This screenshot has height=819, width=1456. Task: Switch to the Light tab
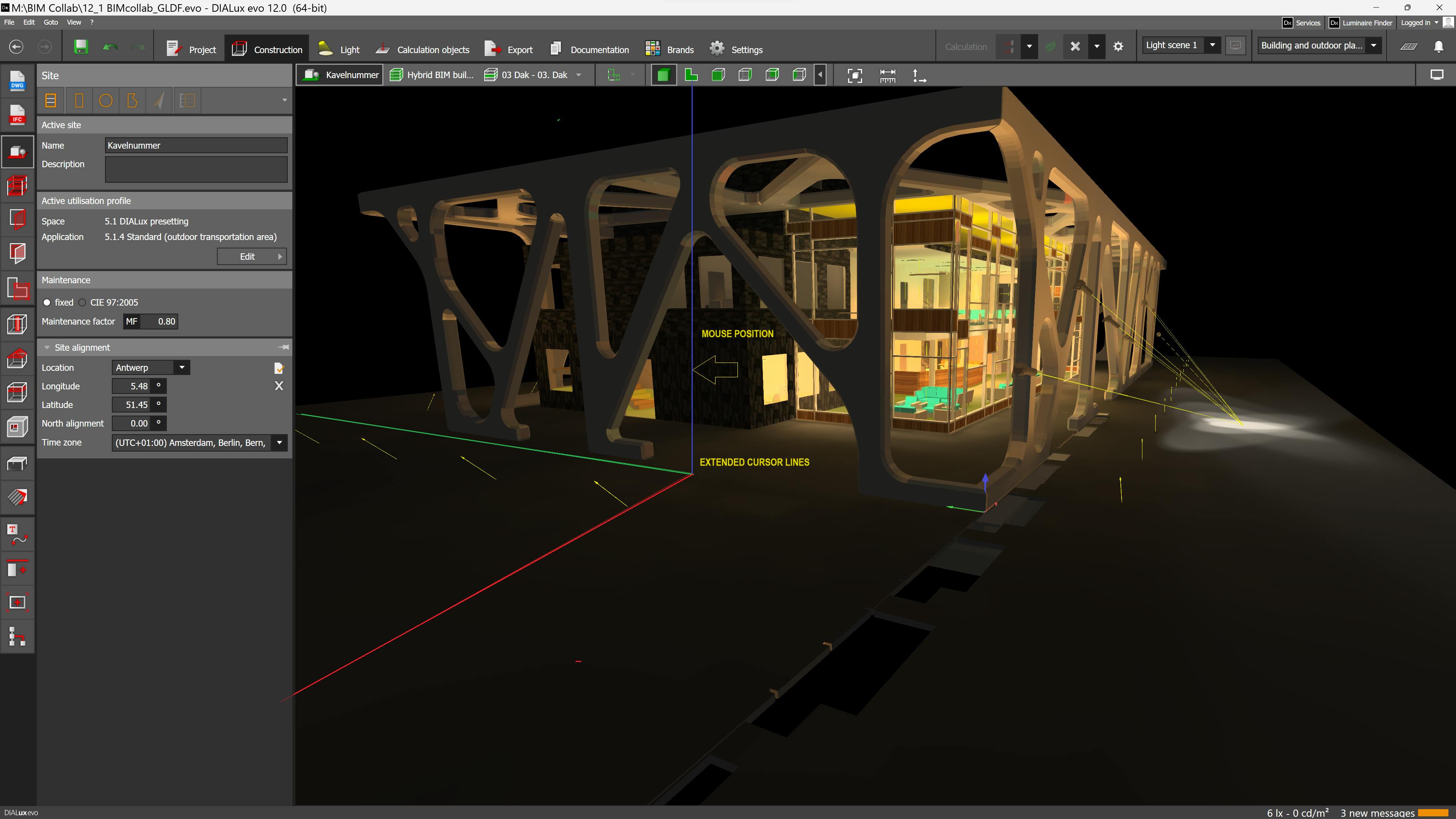click(x=339, y=49)
